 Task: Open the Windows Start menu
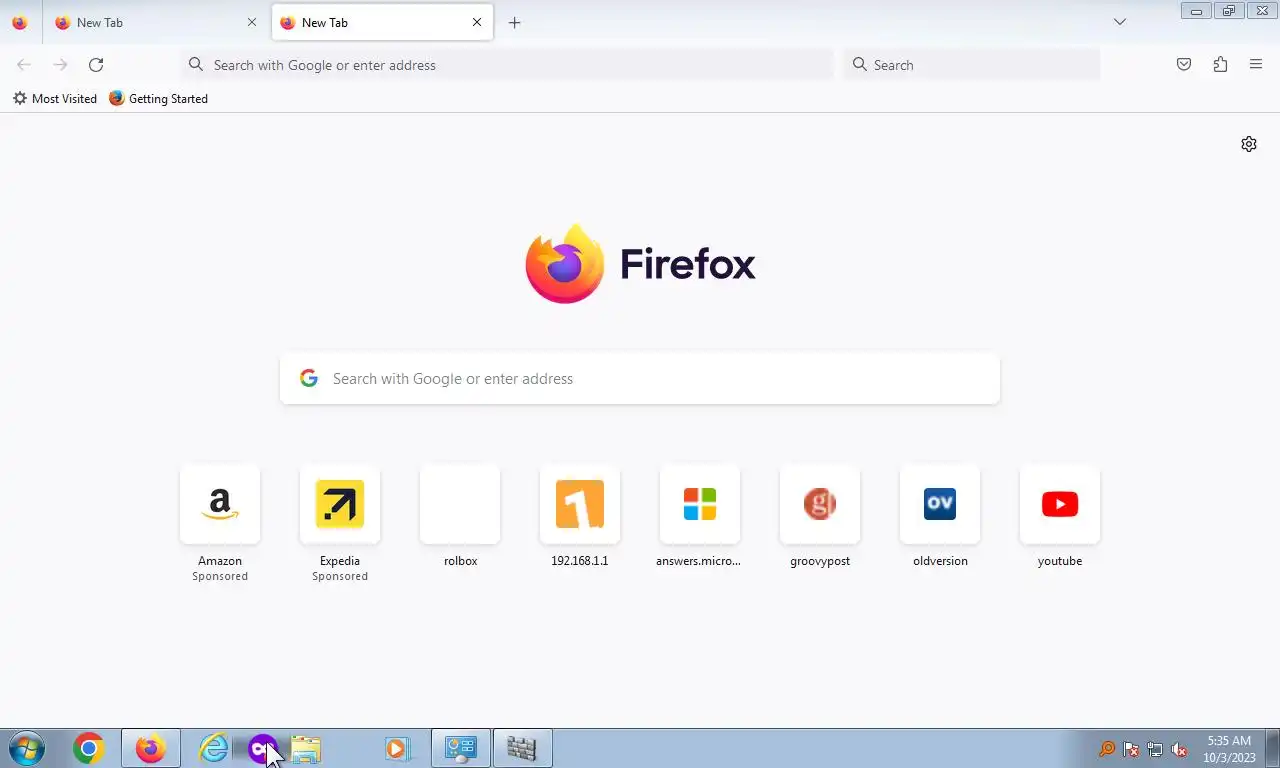[x=27, y=748]
